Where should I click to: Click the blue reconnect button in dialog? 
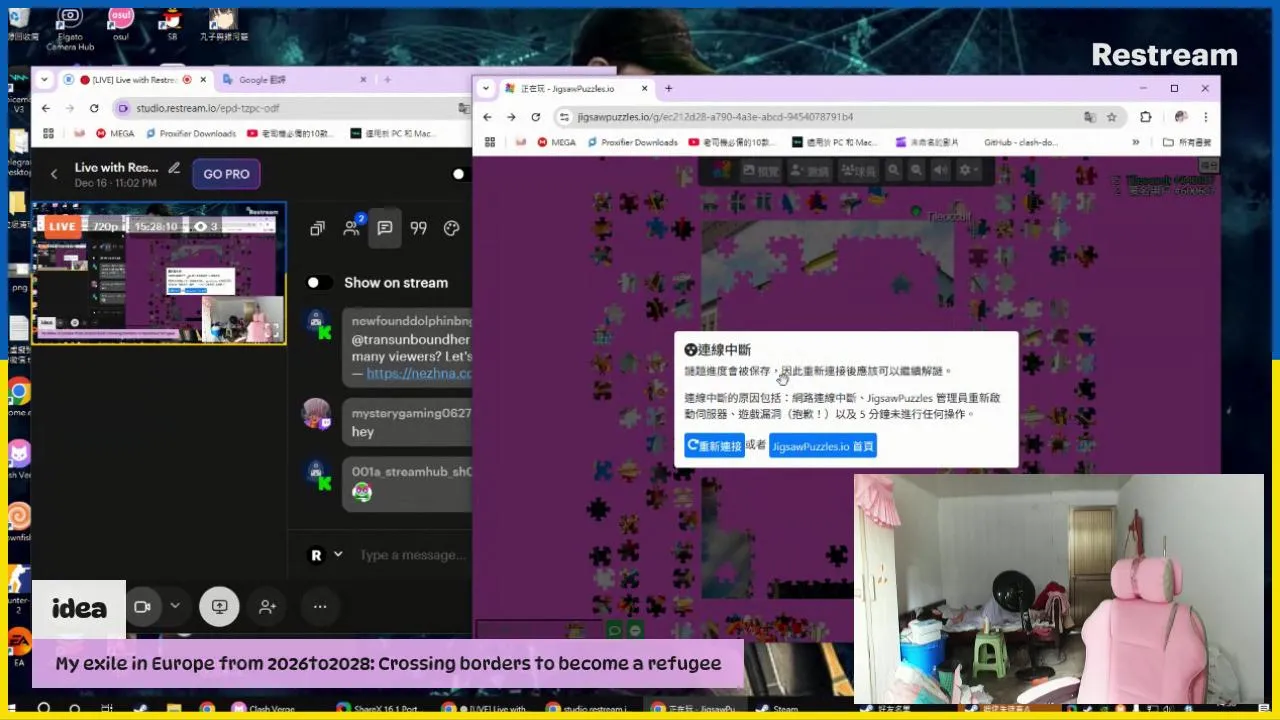pos(714,446)
